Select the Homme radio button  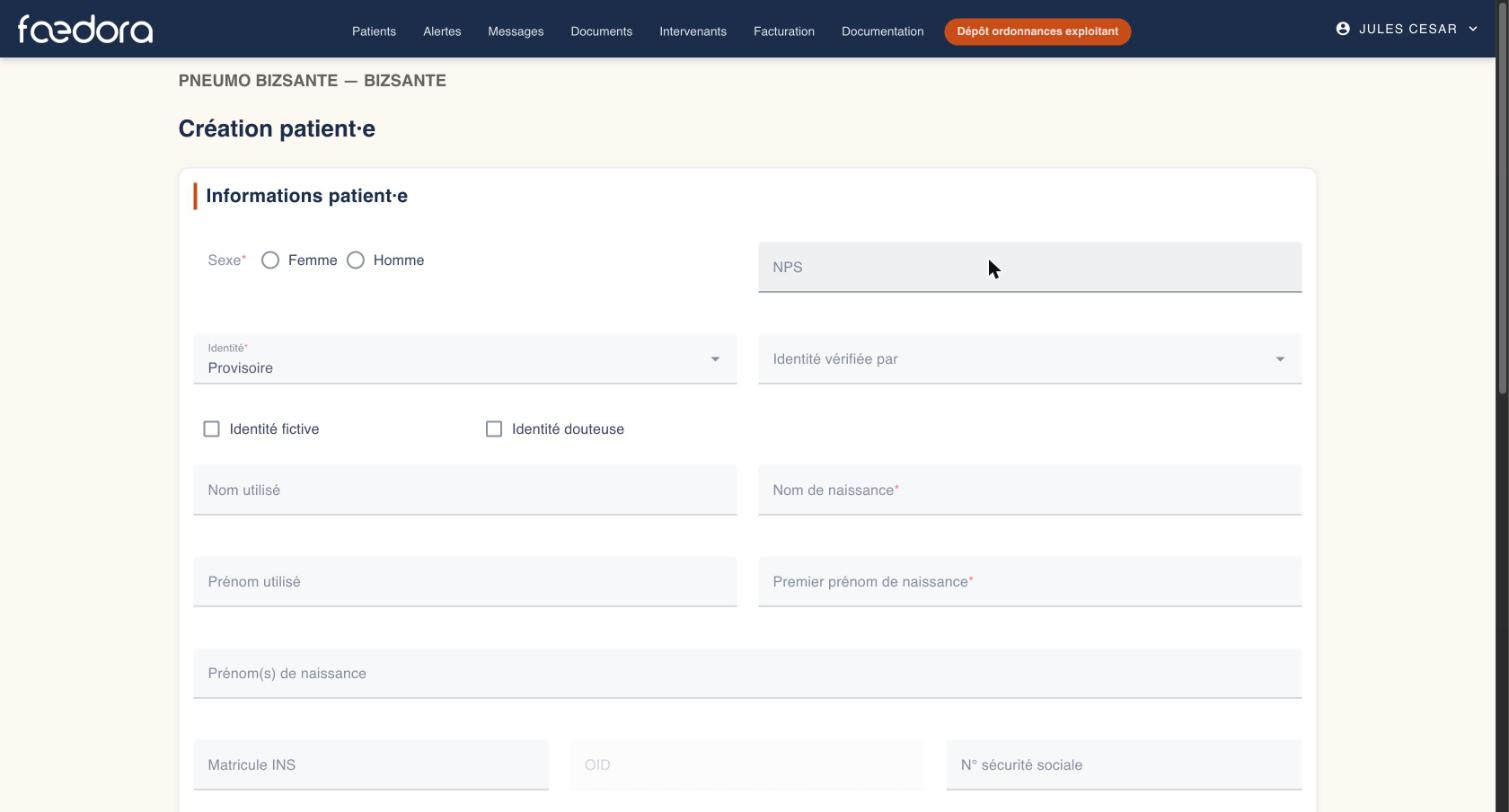tap(355, 260)
